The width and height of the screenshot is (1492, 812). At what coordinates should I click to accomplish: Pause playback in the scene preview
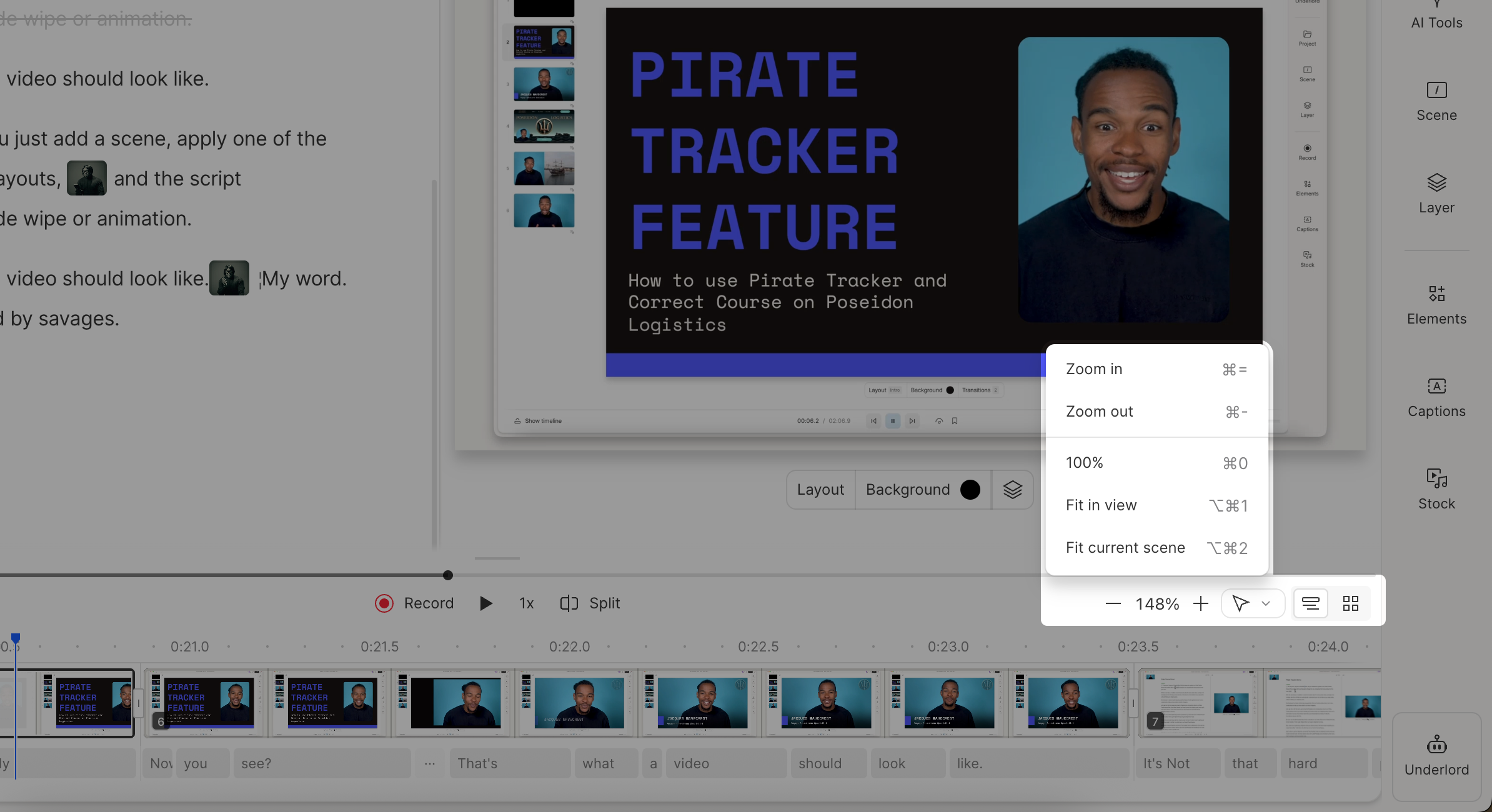(x=892, y=420)
